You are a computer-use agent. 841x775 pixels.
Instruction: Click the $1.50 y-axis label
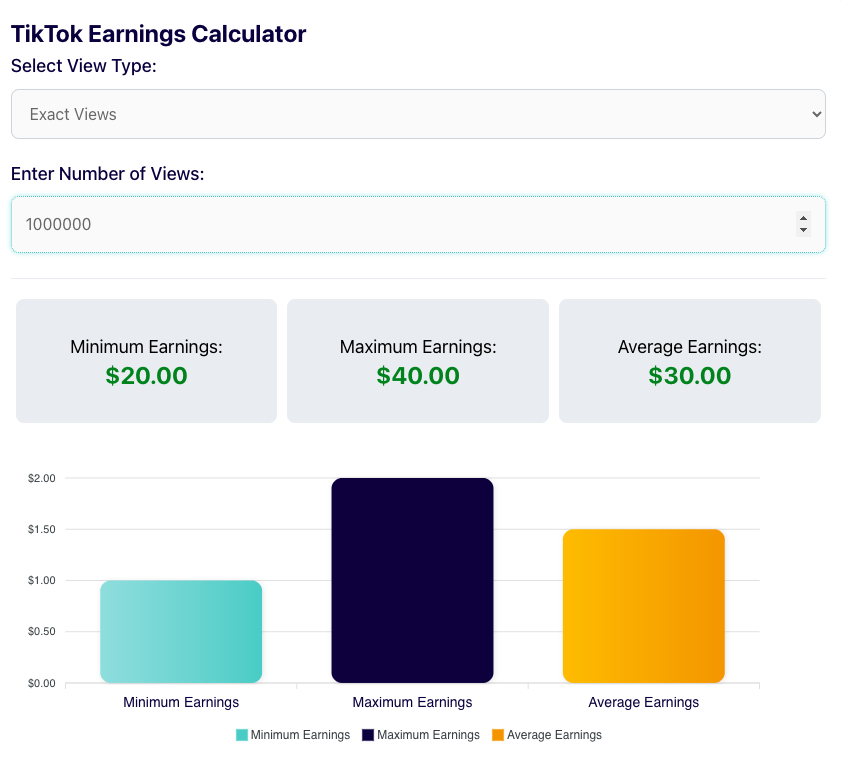42,529
